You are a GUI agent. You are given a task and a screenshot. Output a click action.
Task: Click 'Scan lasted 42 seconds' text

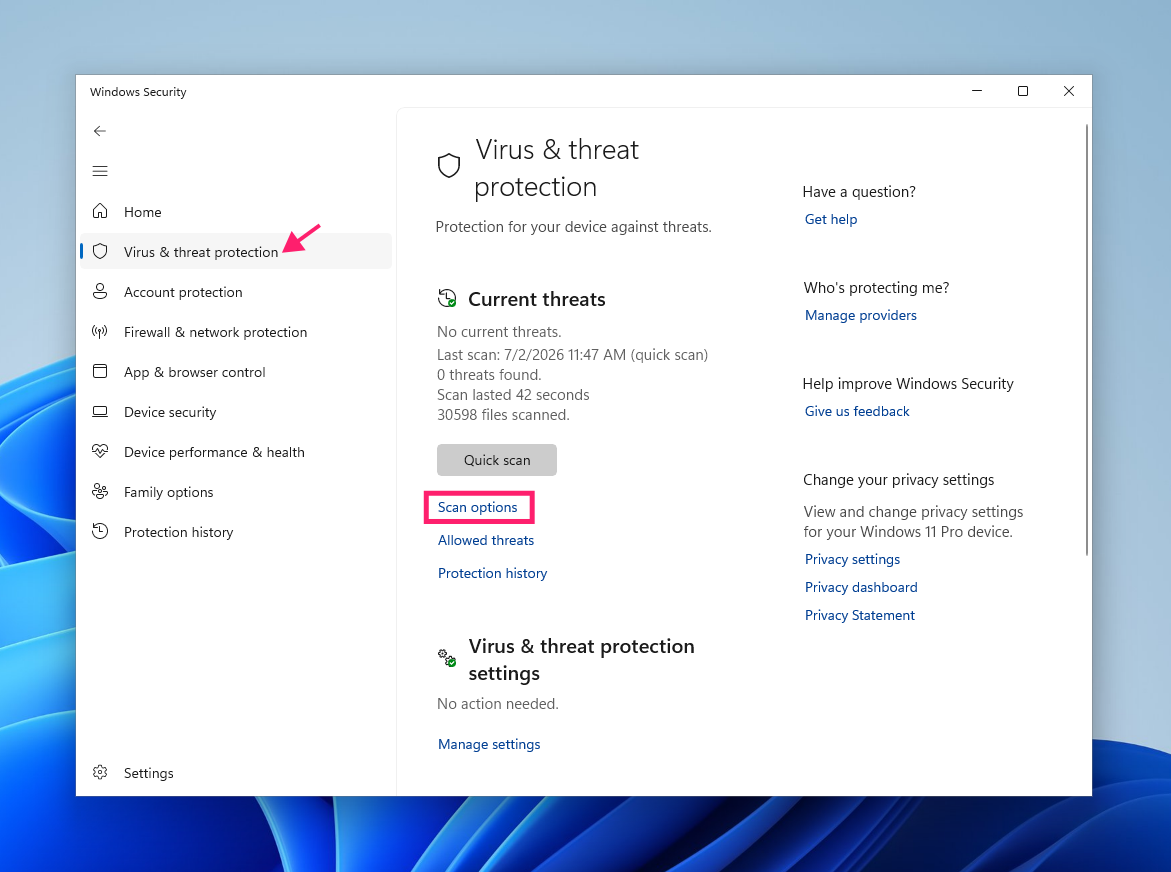[513, 394]
